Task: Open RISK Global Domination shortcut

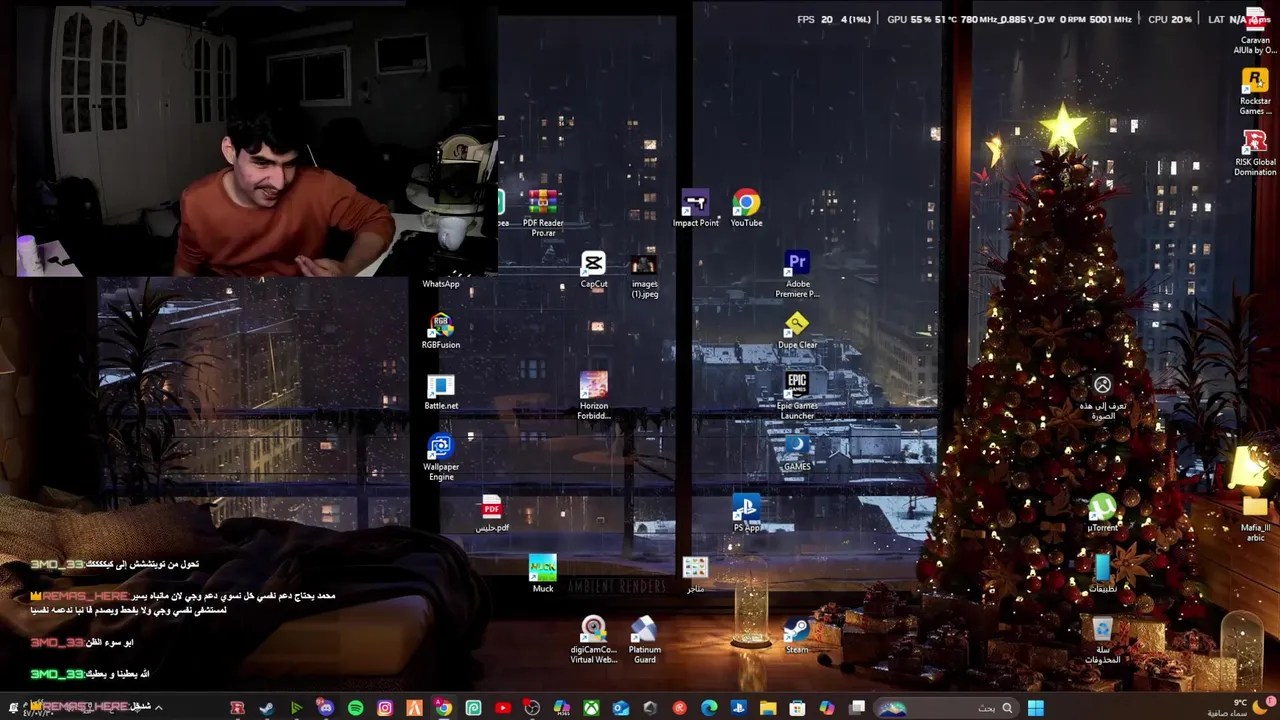Action: click(x=1255, y=153)
